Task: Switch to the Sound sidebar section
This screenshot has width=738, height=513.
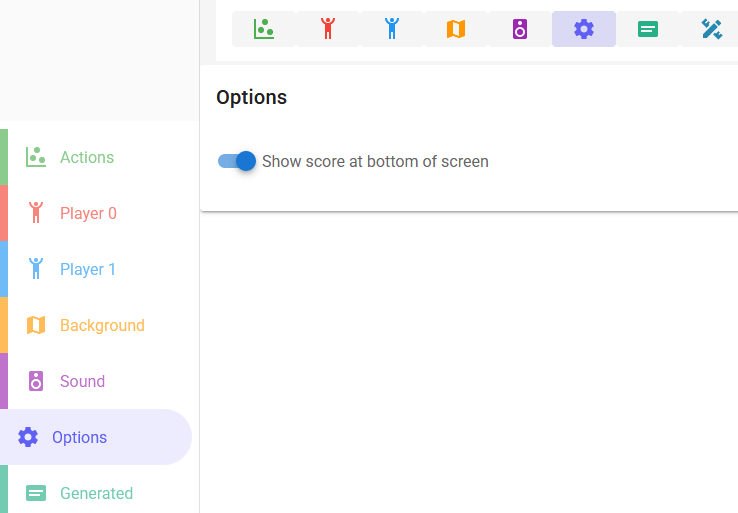Action: coord(82,381)
